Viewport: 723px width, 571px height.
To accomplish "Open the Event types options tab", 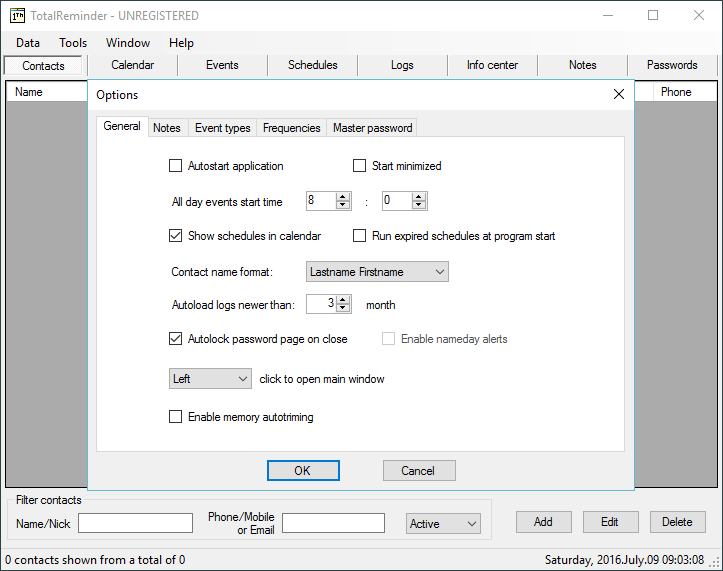I will click(x=223, y=128).
